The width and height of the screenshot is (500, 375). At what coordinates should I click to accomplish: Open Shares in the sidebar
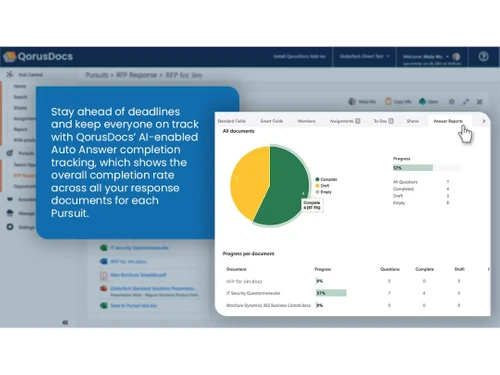(20, 108)
